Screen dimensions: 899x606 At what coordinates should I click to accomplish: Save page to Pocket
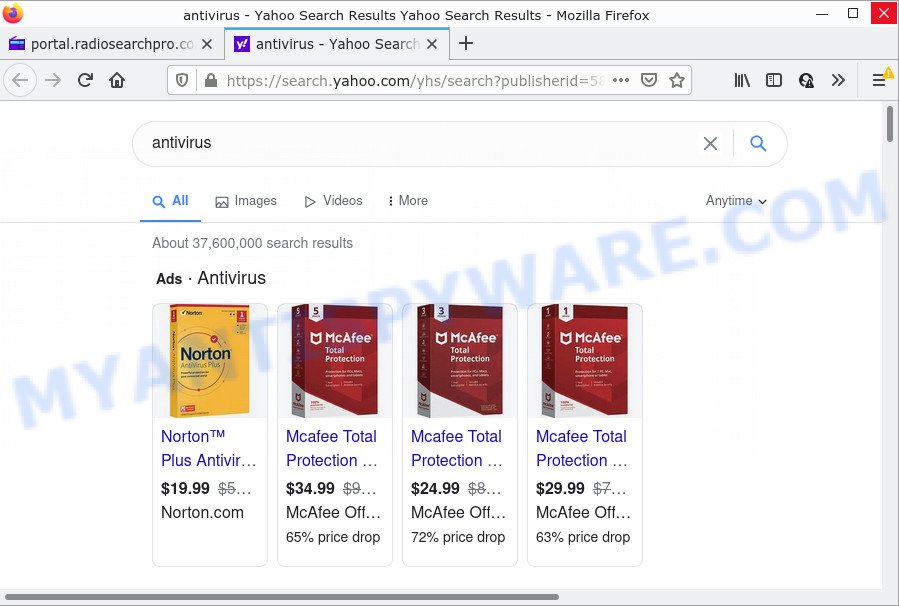648,80
